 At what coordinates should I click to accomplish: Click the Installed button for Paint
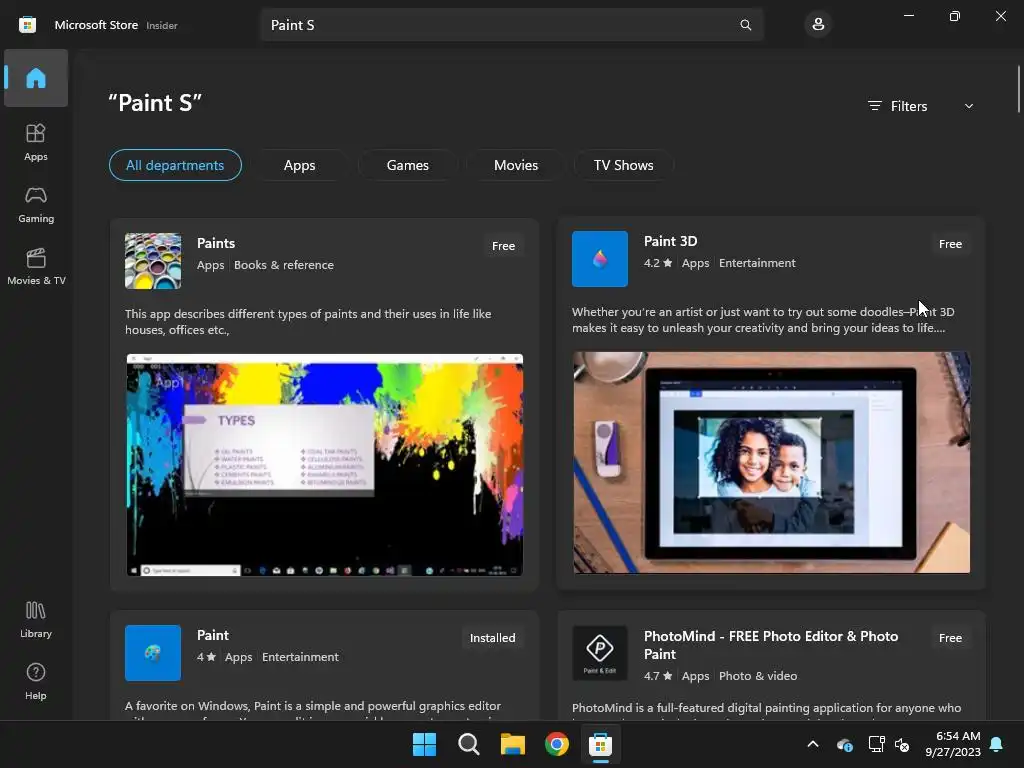click(492, 638)
